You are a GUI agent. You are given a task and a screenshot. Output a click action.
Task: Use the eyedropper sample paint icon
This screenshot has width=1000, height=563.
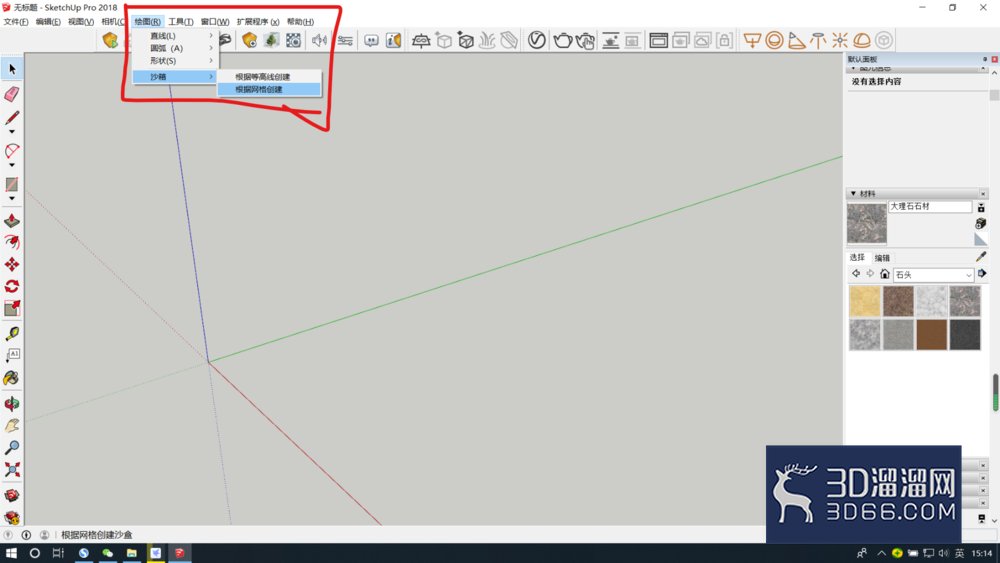[981, 256]
